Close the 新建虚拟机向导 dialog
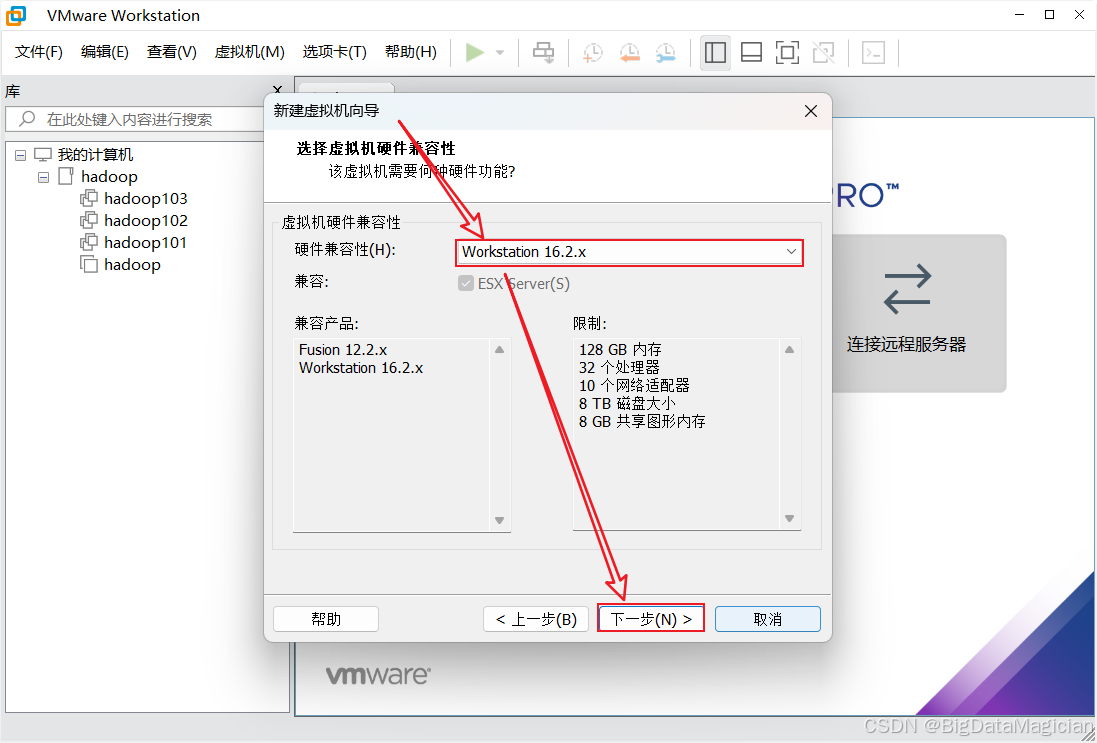 (x=811, y=111)
